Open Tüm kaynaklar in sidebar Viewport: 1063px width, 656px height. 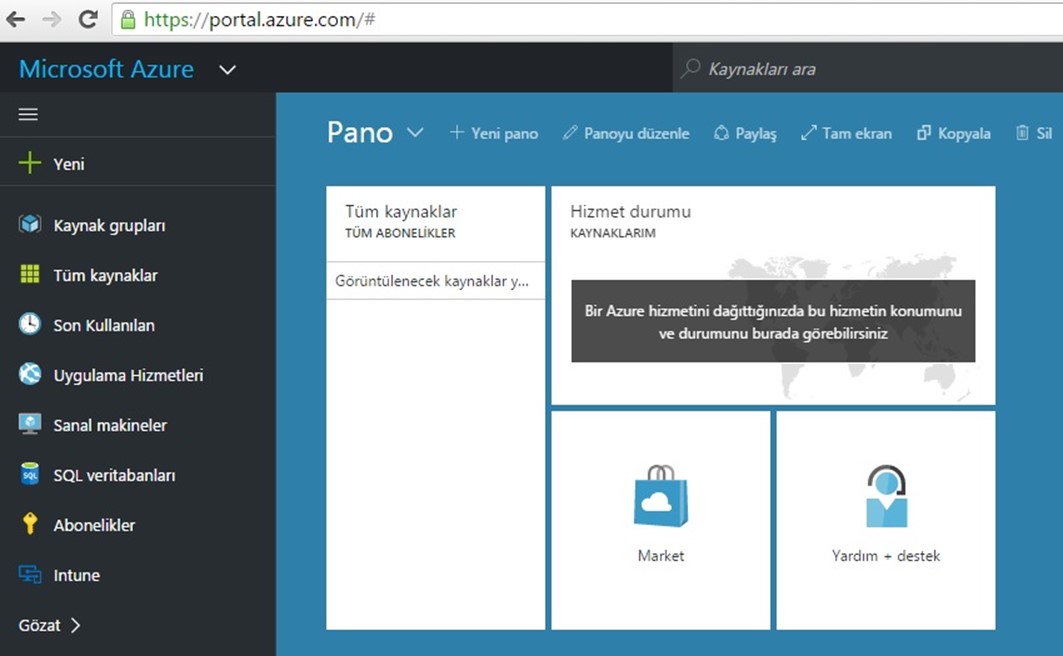[105, 275]
